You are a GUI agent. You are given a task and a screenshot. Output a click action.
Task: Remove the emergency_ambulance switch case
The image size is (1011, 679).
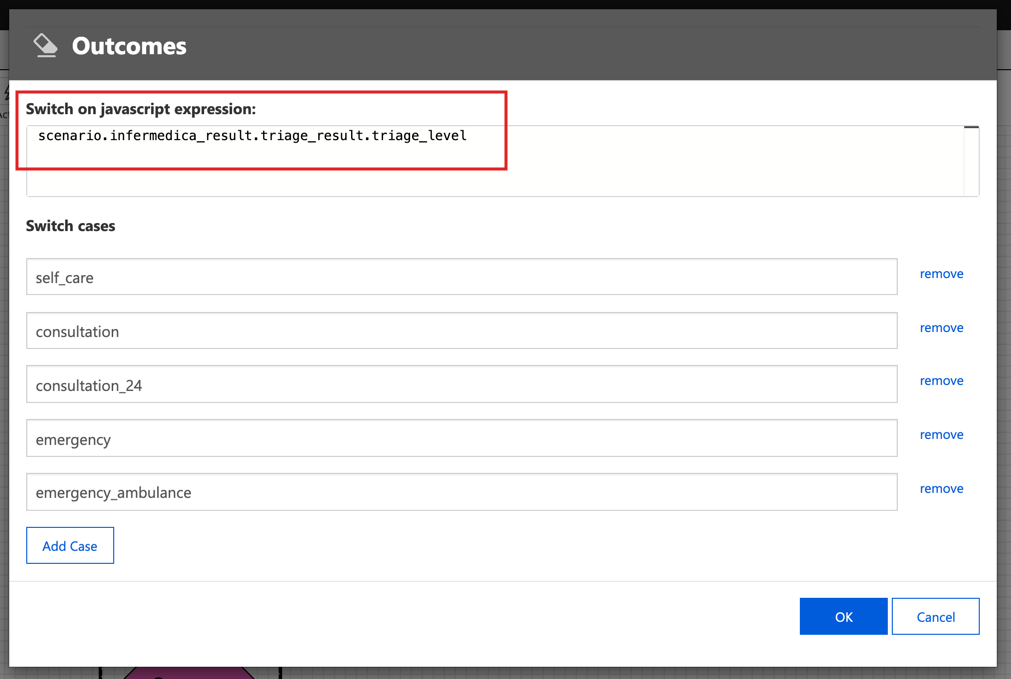click(941, 489)
